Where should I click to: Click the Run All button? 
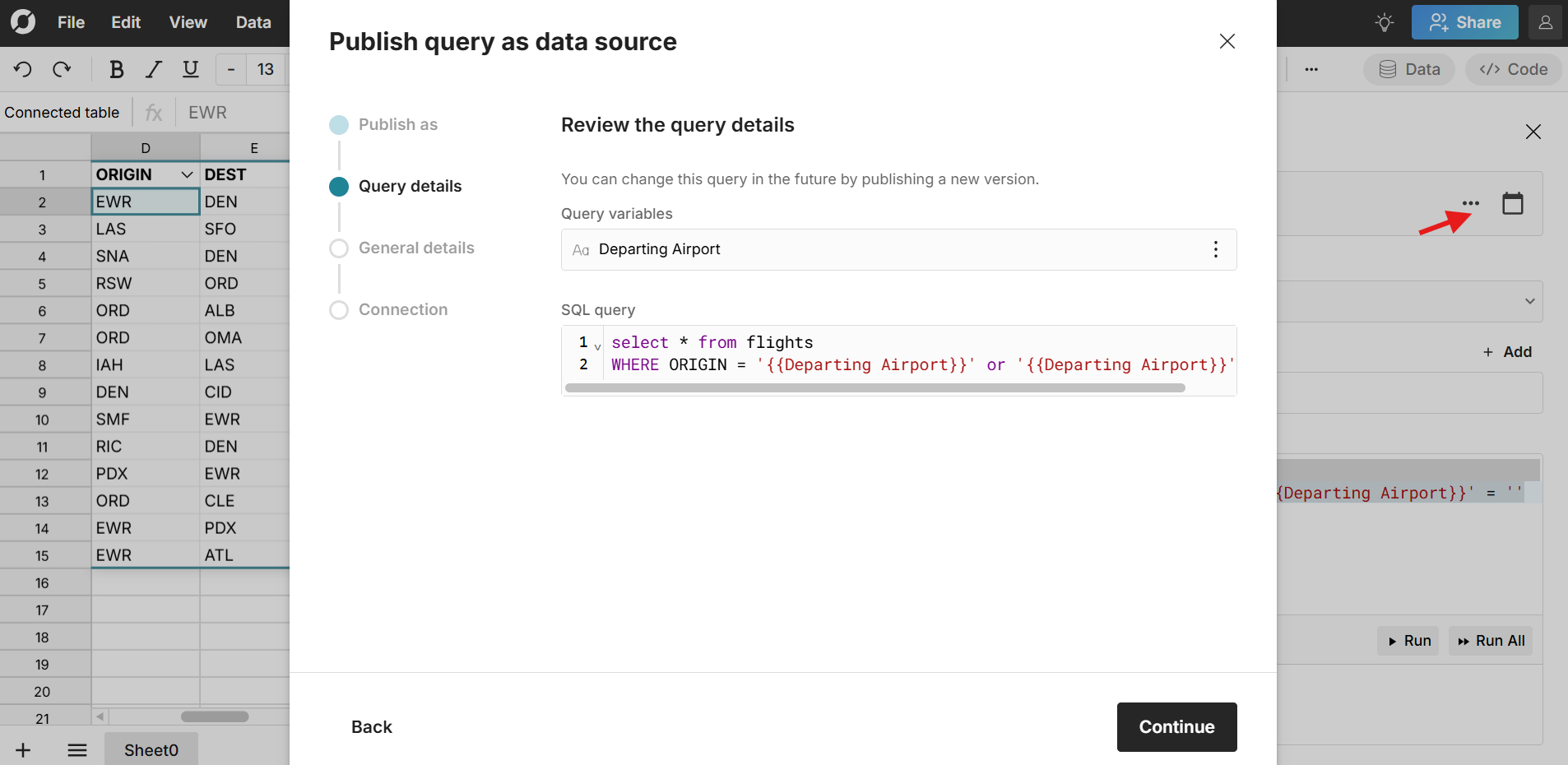pos(1490,641)
